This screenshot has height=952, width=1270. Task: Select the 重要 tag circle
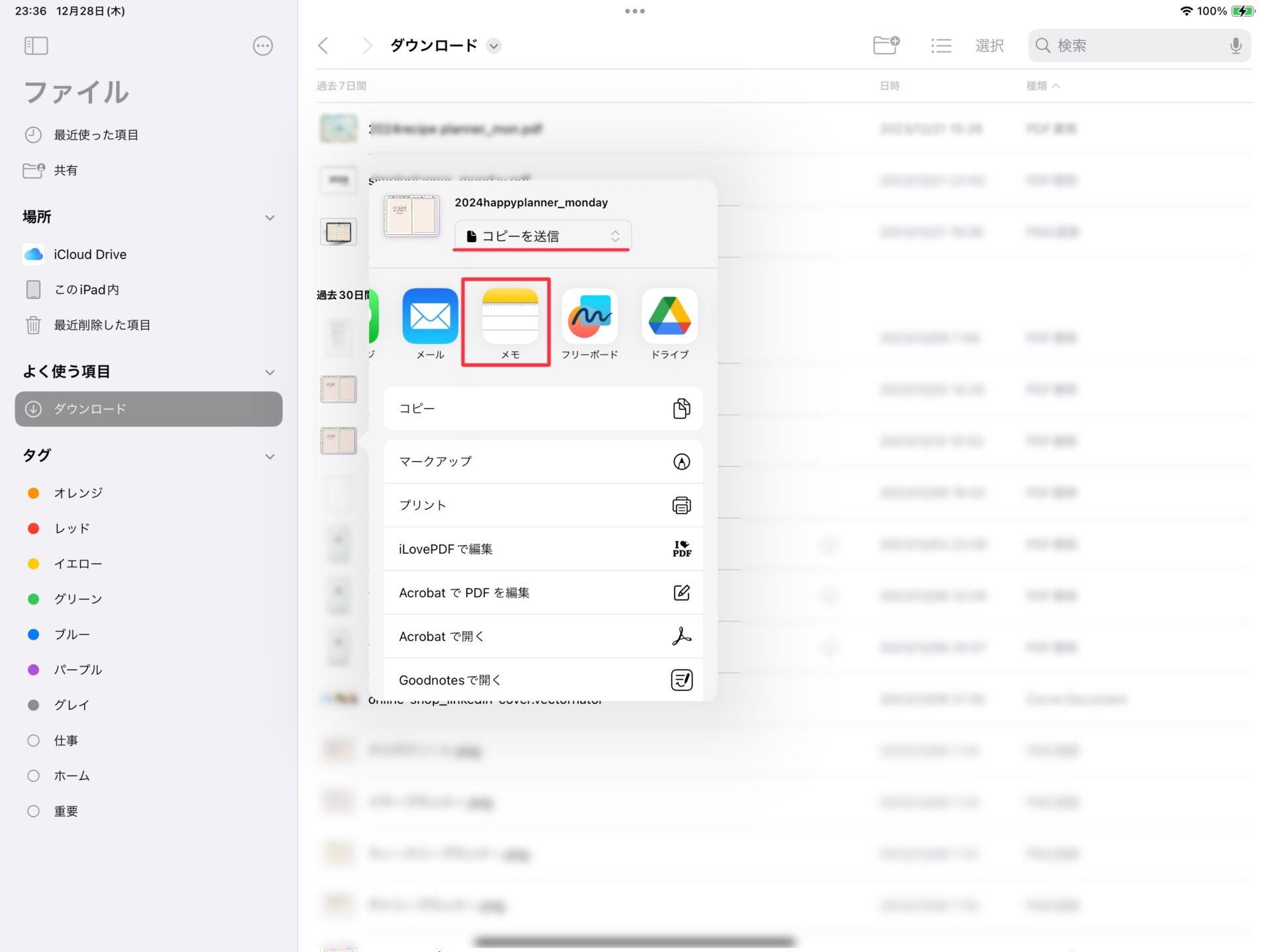[34, 811]
